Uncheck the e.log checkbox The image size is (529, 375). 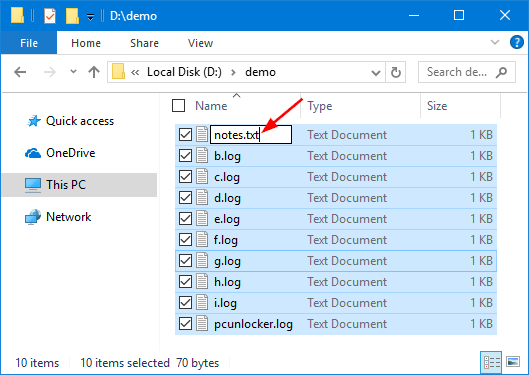tap(185, 219)
